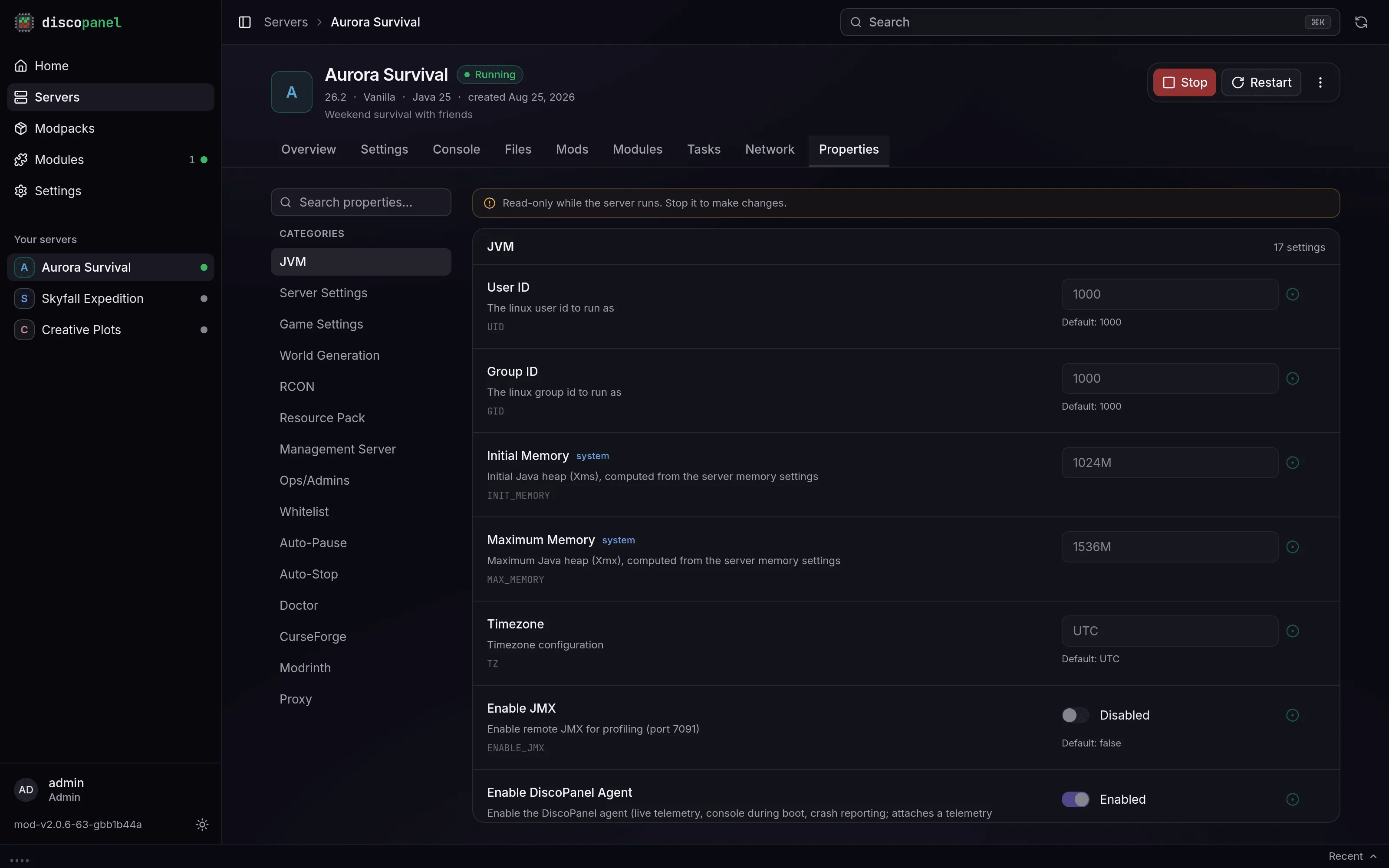Image resolution: width=1389 pixels, height=868 pixels.
Task: Select the World Generation category
Action: click(360, 356)
